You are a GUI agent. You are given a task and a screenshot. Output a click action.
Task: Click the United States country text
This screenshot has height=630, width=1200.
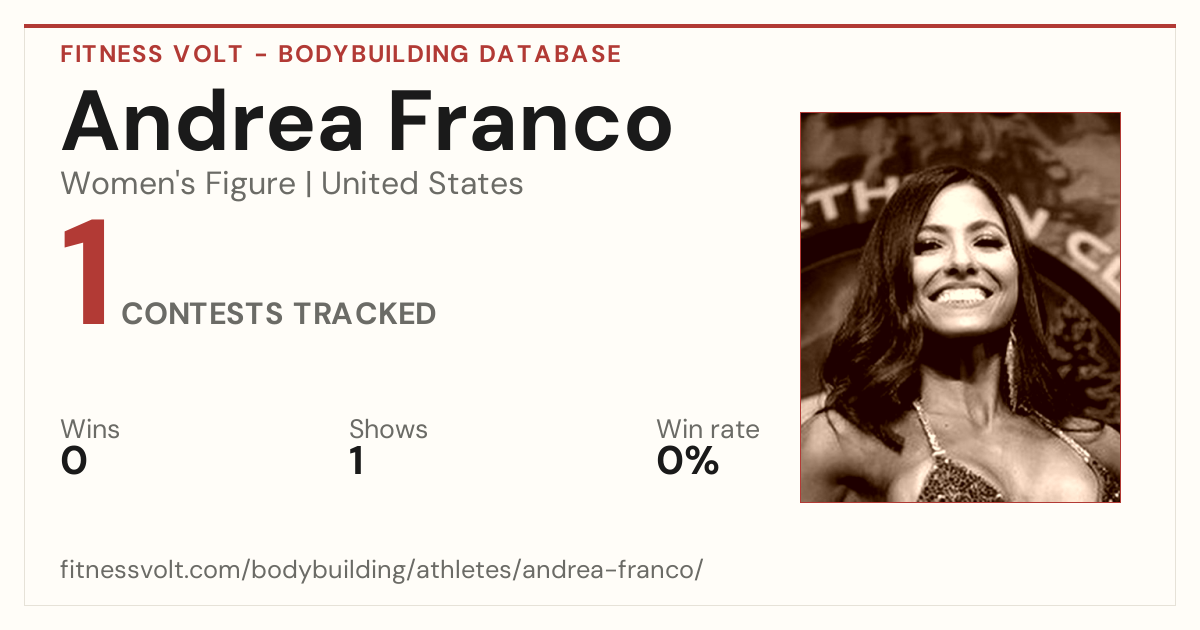(422, 184)
